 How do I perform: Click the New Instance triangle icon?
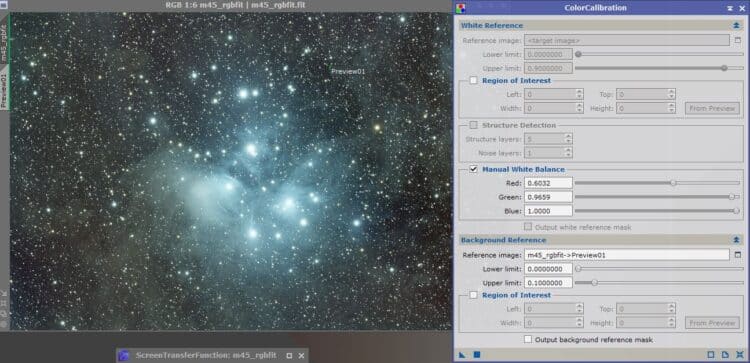(x=462, y=355)
